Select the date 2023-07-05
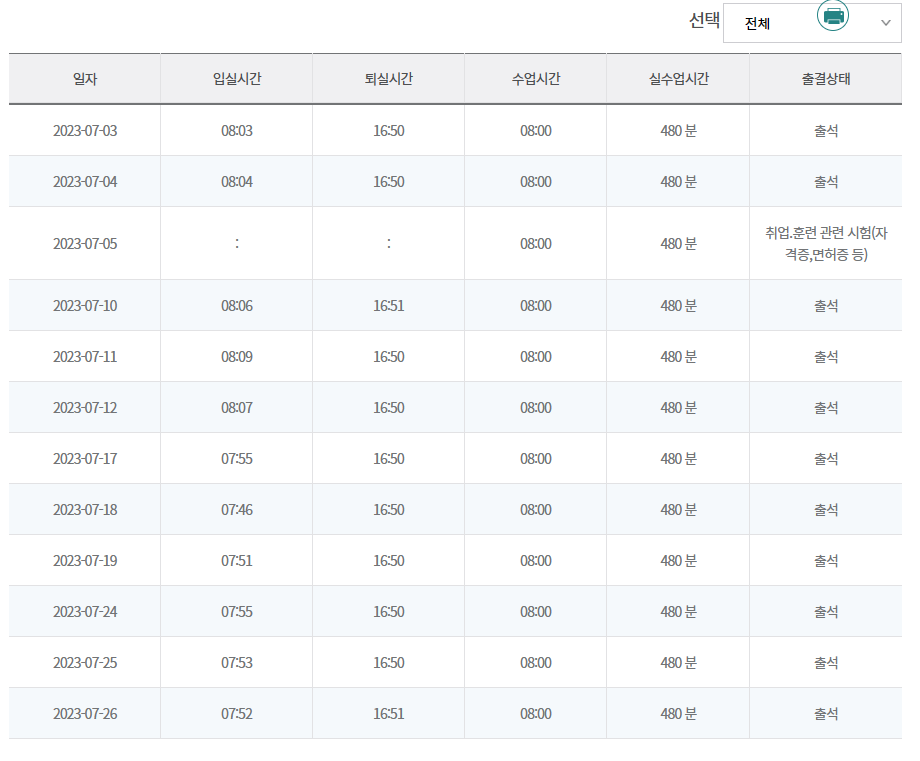This screenshot has height=761, width=920. [85, 243]
